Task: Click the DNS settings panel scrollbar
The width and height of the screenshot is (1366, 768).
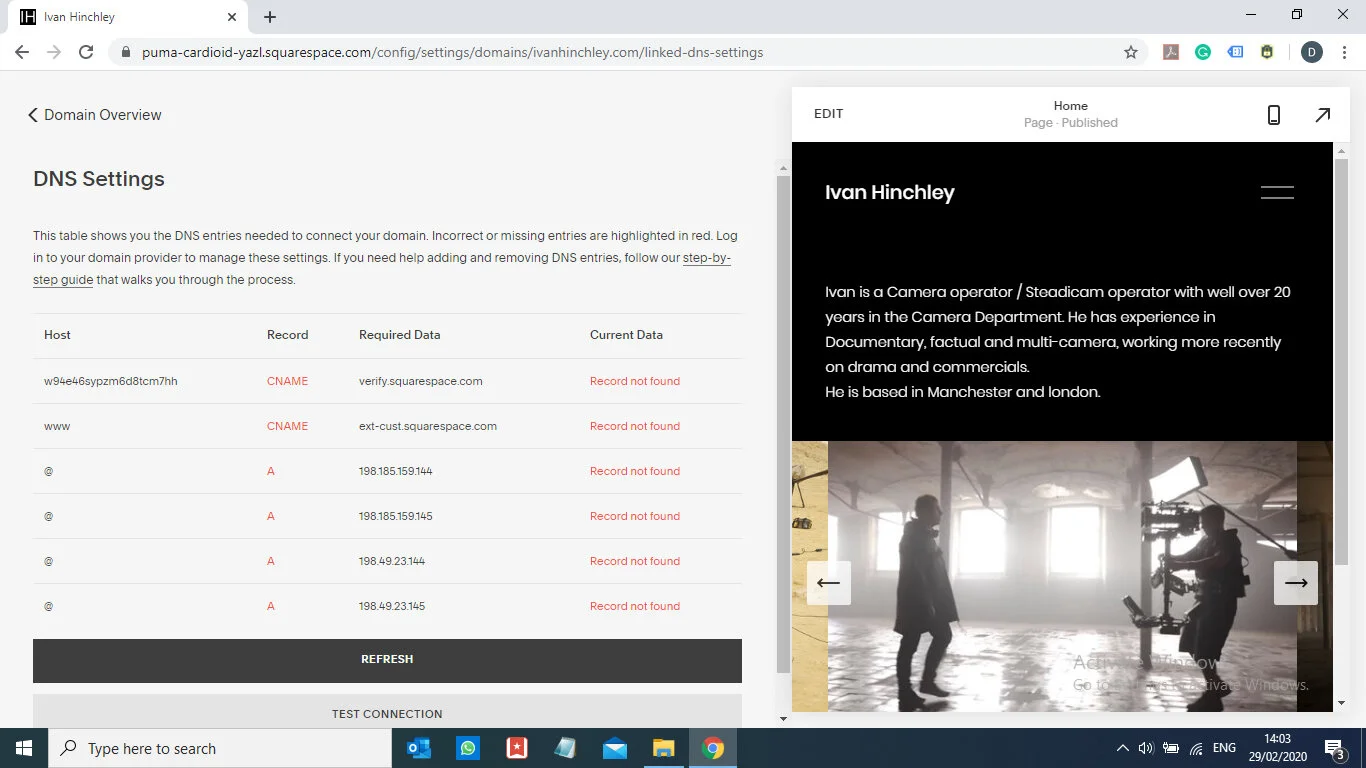Action: click(x=783, y=424)
